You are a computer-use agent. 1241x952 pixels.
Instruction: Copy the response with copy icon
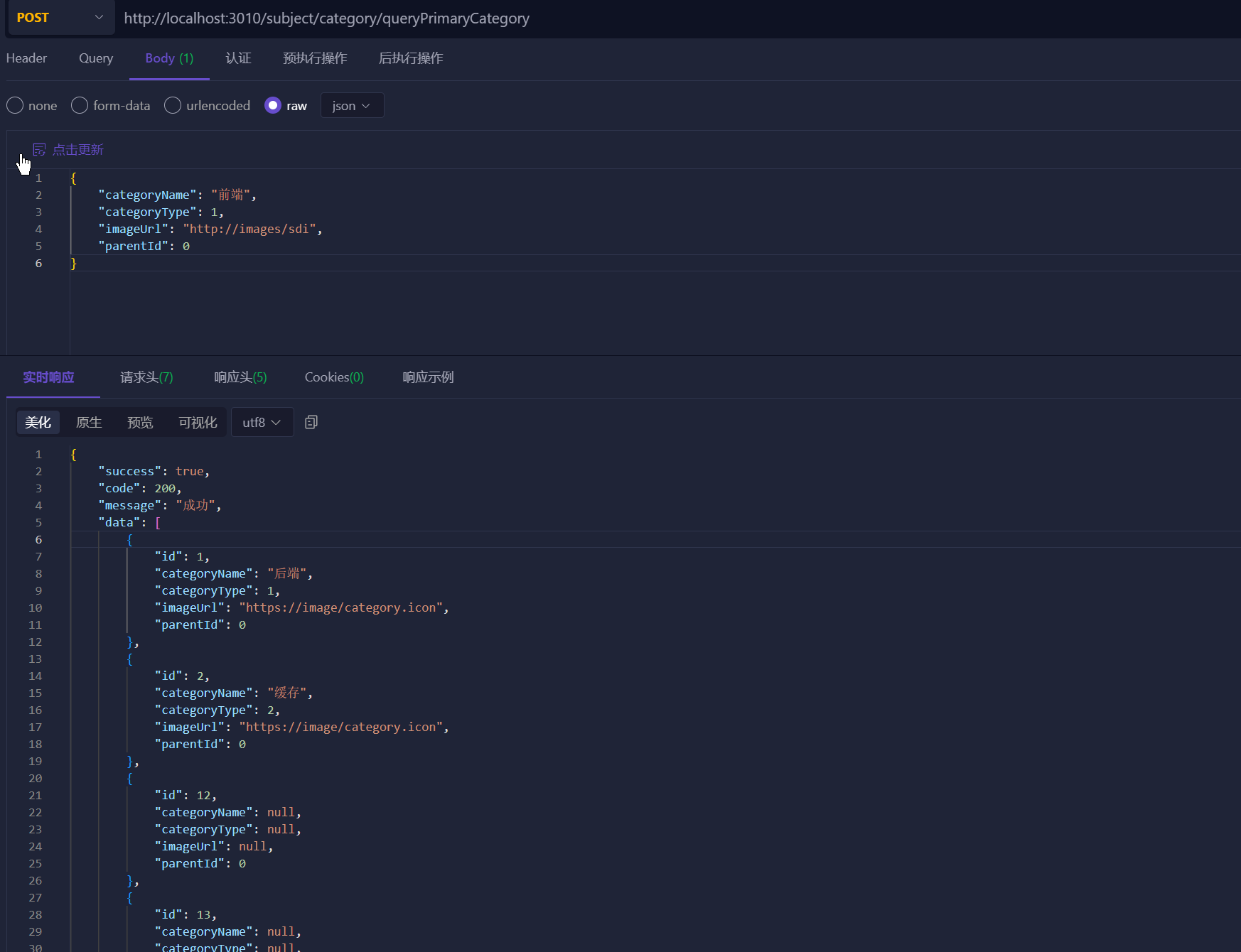[x=311, y=423]
